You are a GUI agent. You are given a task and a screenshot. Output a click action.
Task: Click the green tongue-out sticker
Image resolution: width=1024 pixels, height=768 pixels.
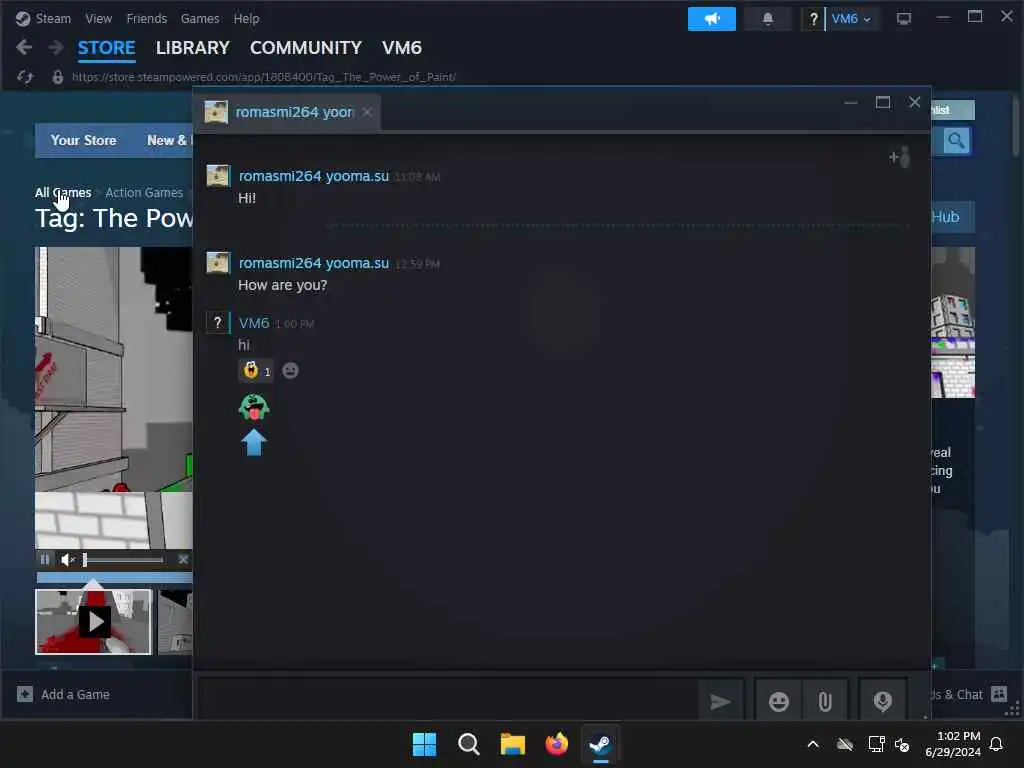pyautogui.click(x=254, y=408)
